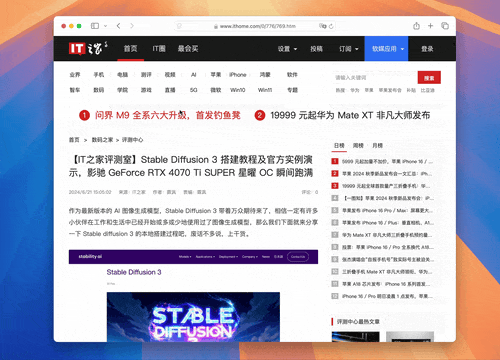Screen dimensions: 500x360
Task: Open the 测评 category
Action: 146,75
